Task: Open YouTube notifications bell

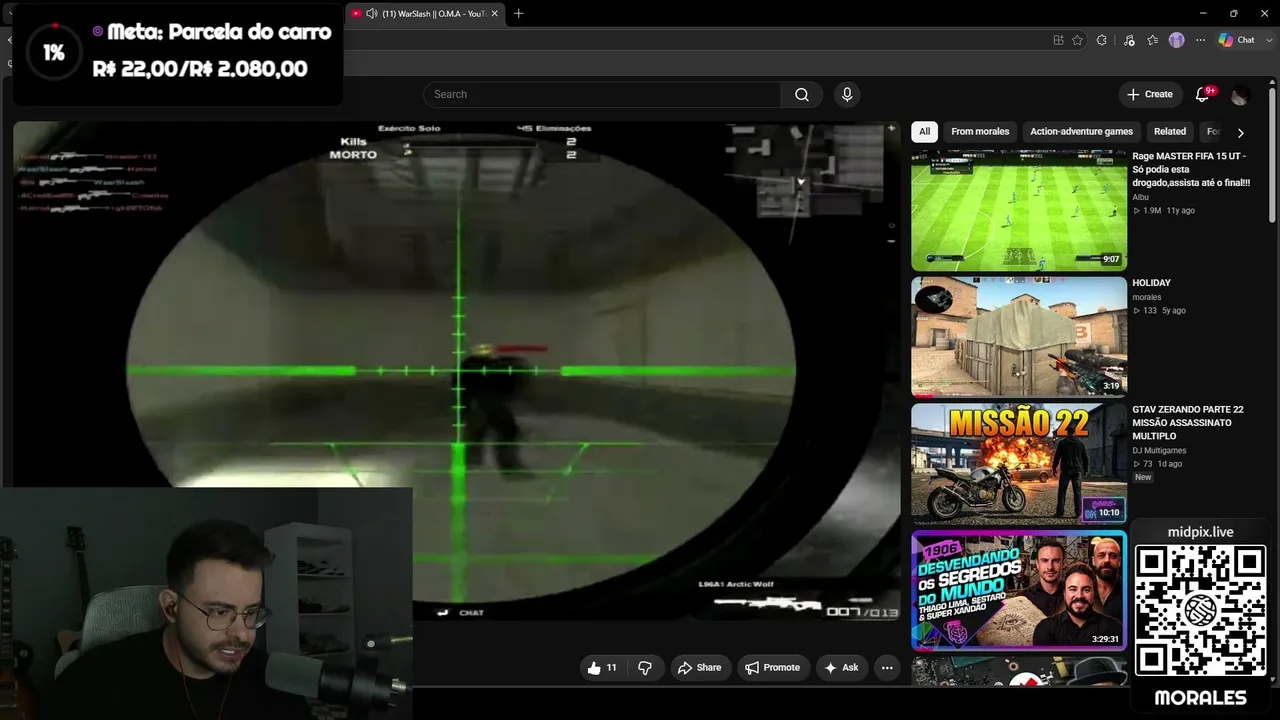Action: [x=1203, y=94]
